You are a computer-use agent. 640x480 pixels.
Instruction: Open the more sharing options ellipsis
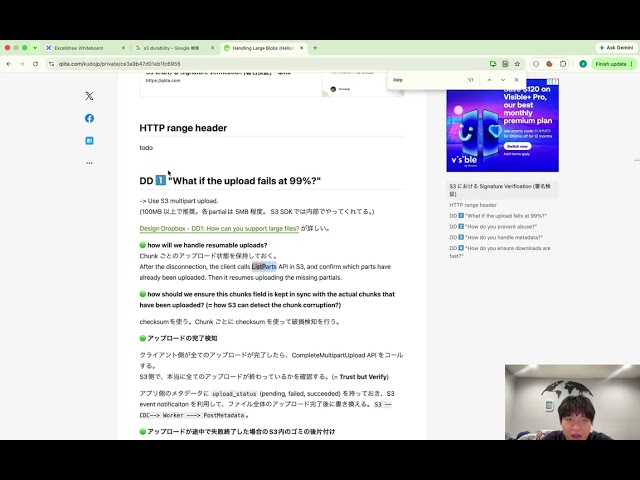89,163
